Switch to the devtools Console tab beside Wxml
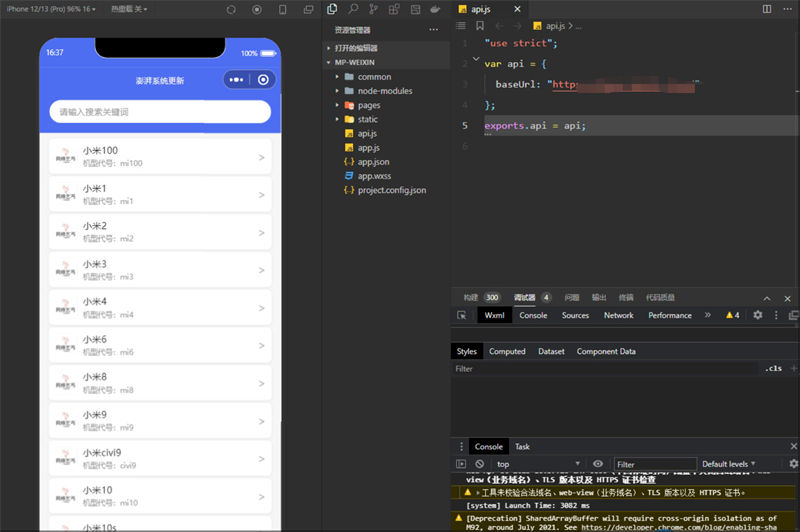Screen dimensions: 800x532 pos(533,315)
